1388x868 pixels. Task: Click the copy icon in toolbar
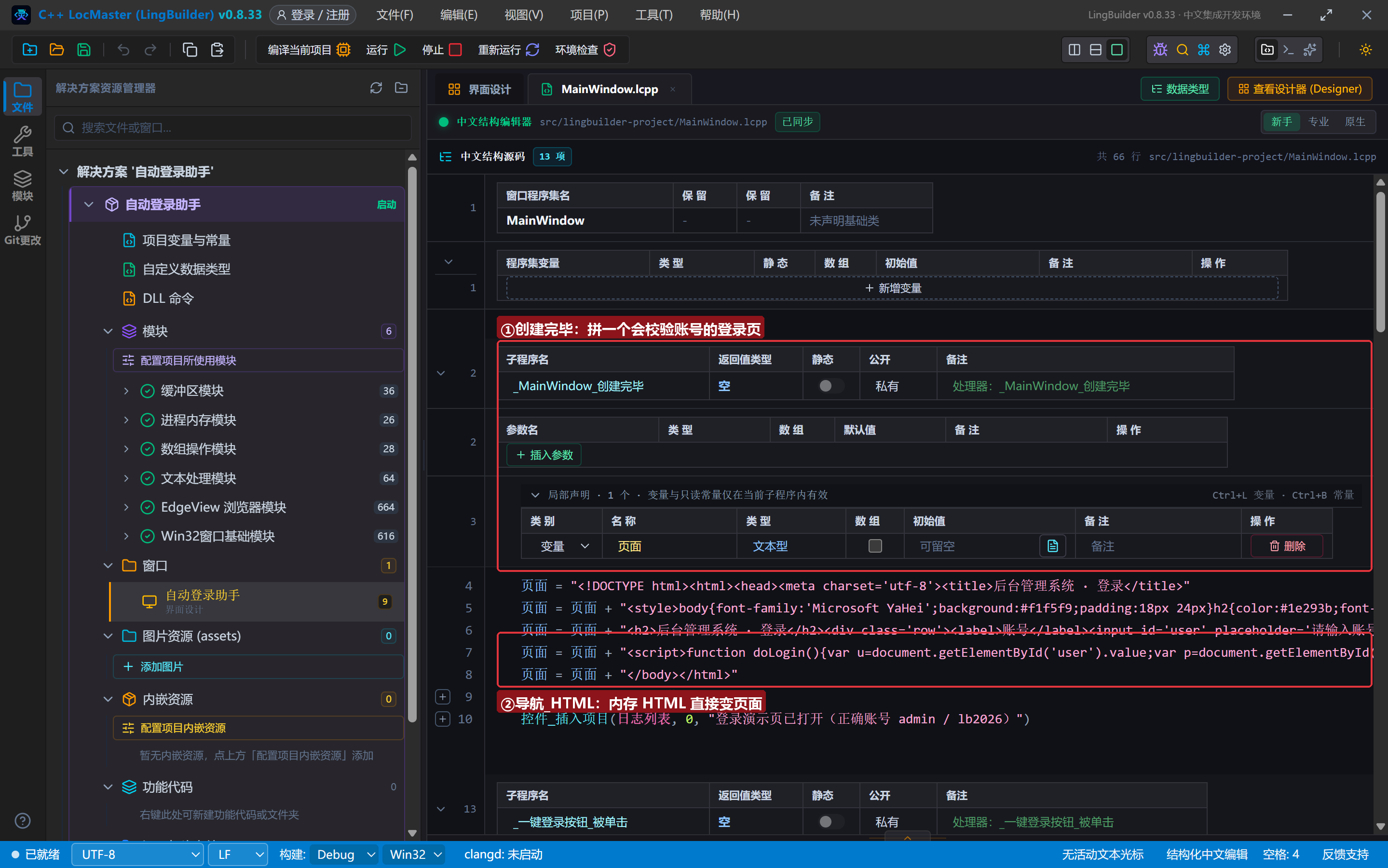[190, 50]
